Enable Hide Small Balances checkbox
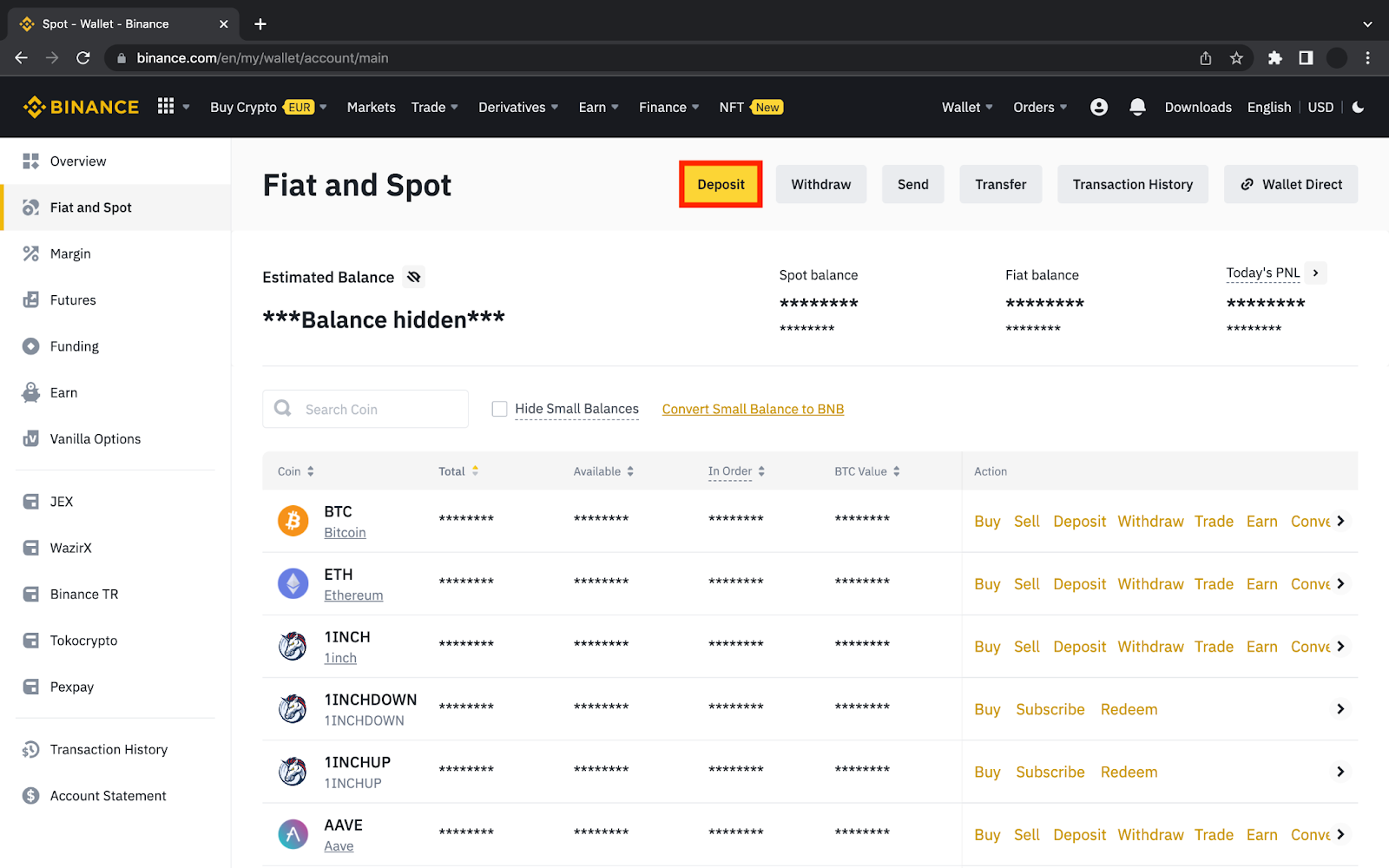Viewport: 1389px width, 868px height. pyautogui.click(x=499, y=409)
